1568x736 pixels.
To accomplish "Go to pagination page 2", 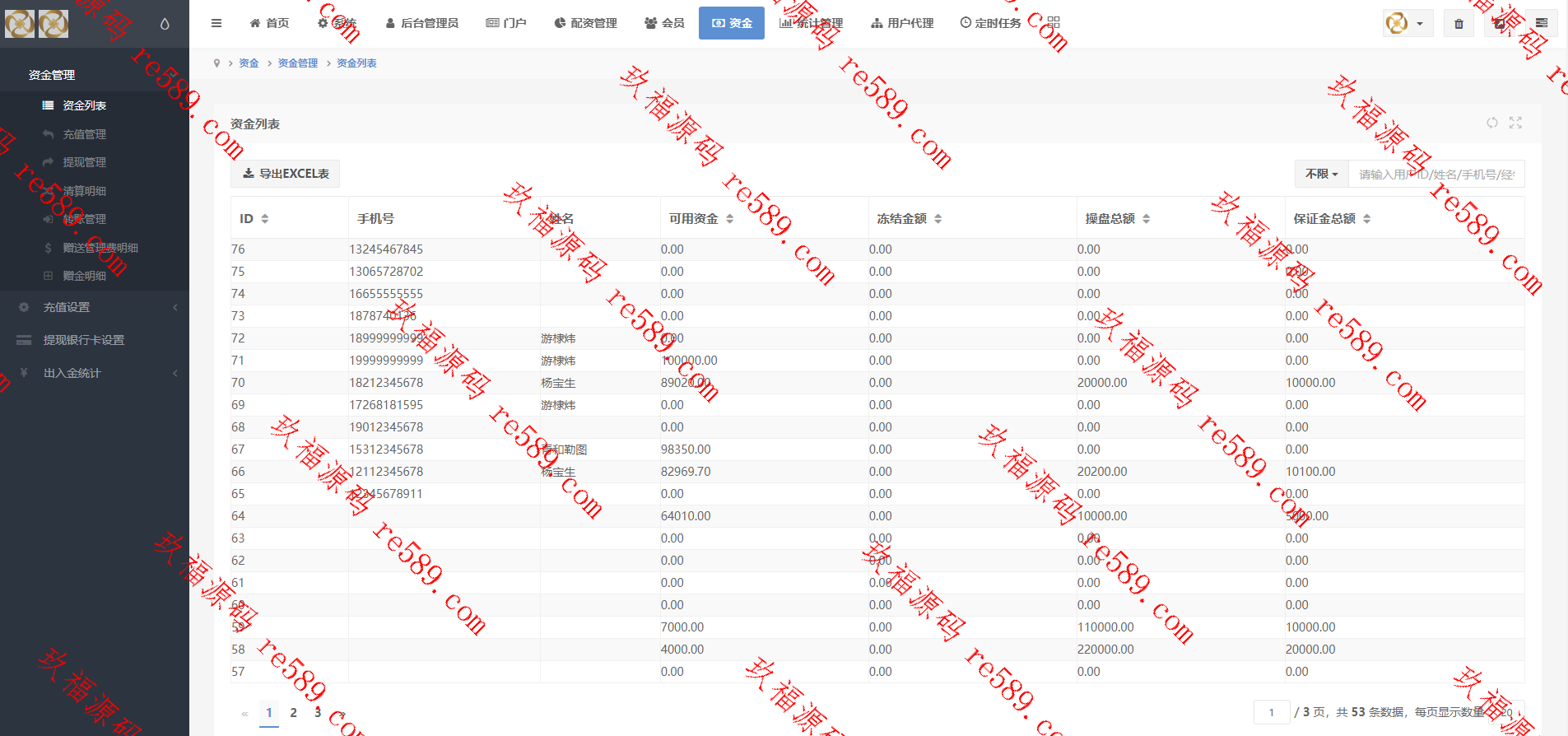I will pyautogui.click(x=293, y=713).
